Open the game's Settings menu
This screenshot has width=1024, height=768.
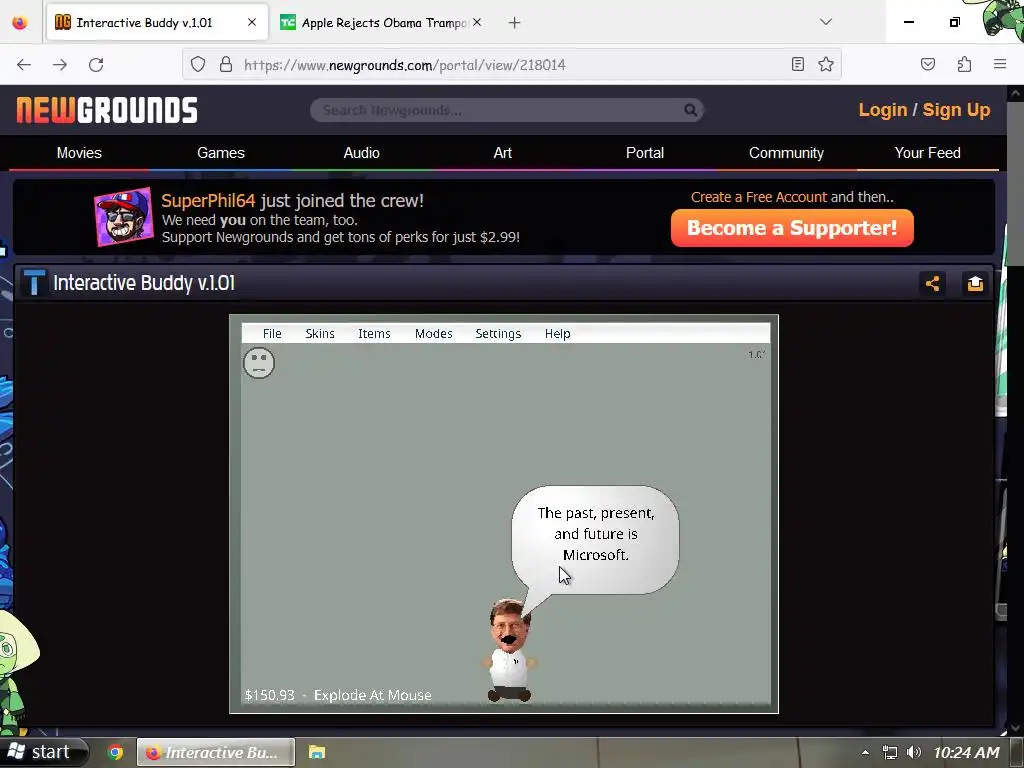click(498, 334)
